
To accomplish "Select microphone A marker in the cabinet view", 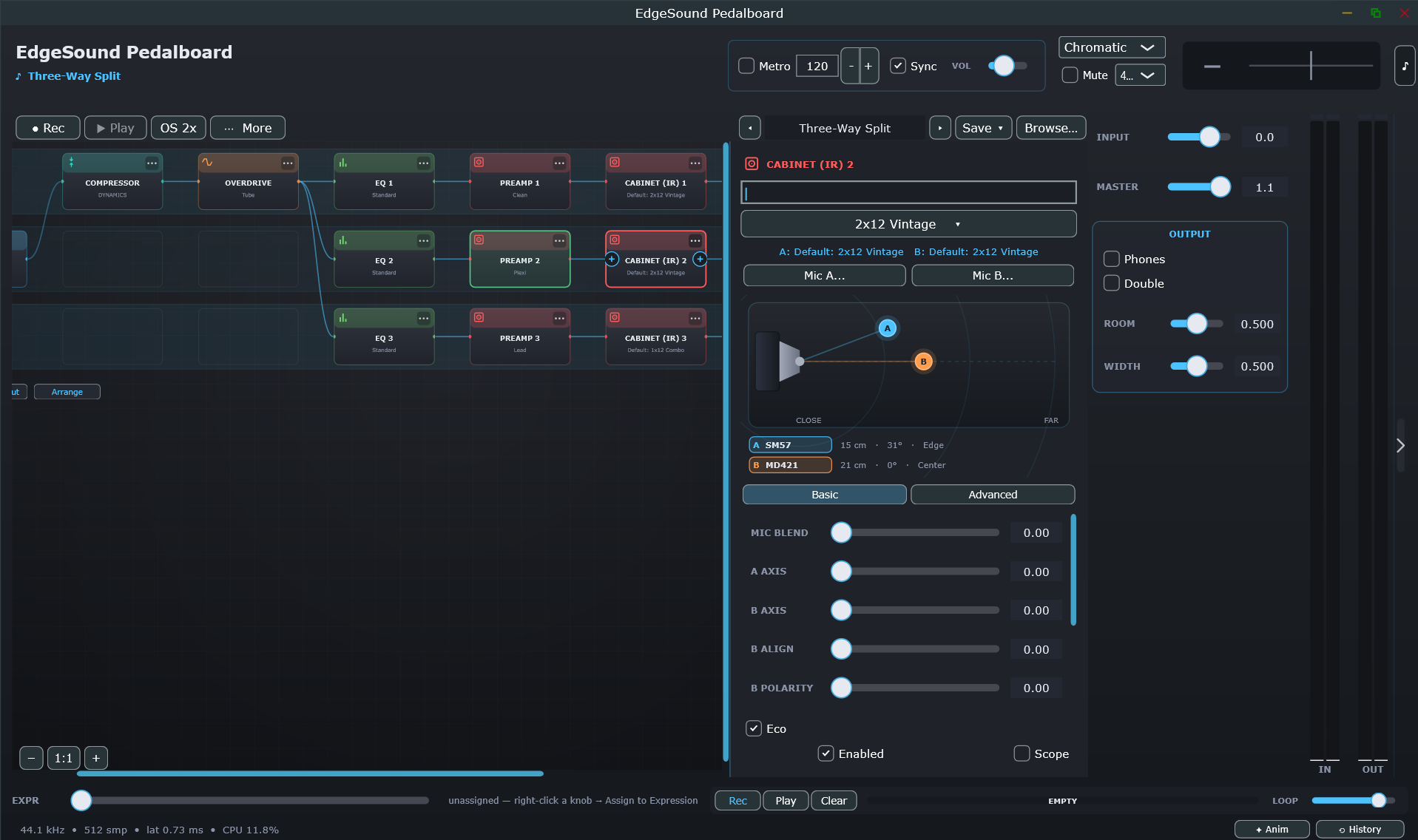I will pos(888,328).
